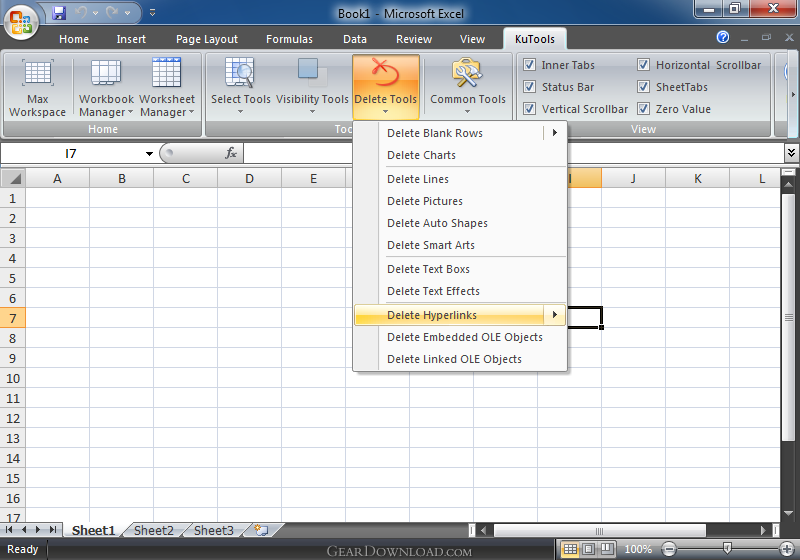The width and height of the screenshot is (800, 560).
Task: Click the 100% zoom level button
Action: tap(638, 549)
